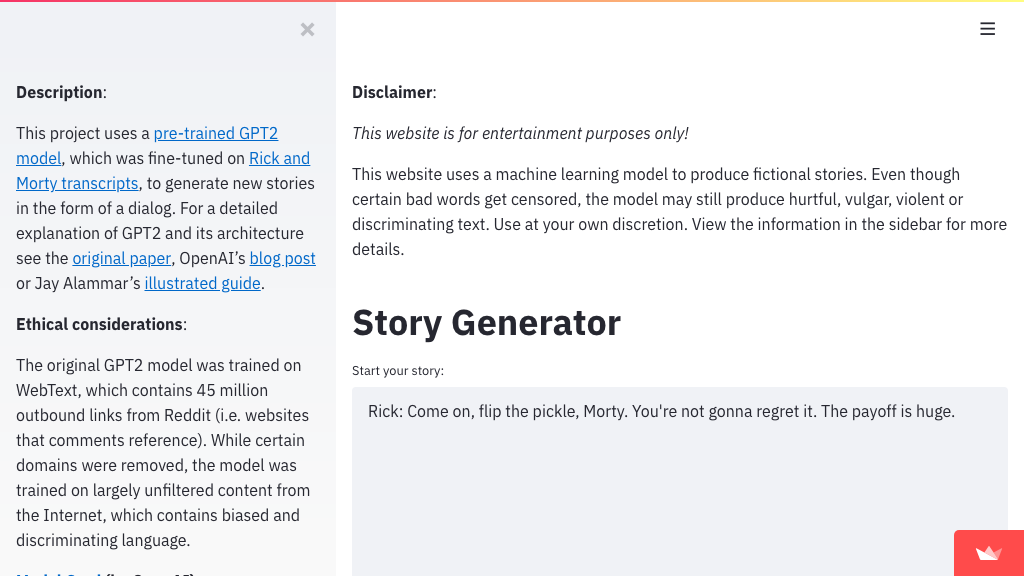Viewport: 1024px width, 576px height.
Task: Click the Disclaimer heading
Action: click(x=394, y=93)
